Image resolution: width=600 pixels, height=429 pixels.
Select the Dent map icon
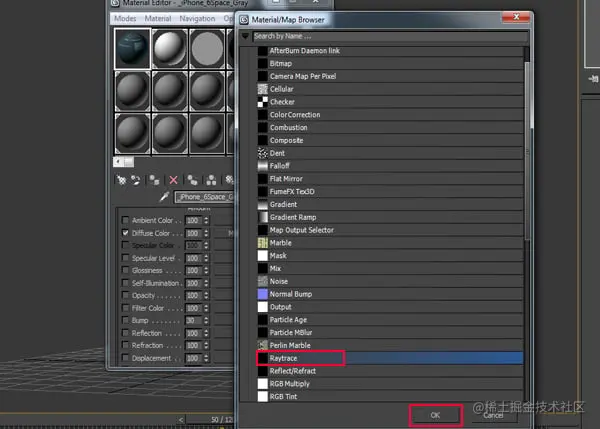tap(262, 153)
